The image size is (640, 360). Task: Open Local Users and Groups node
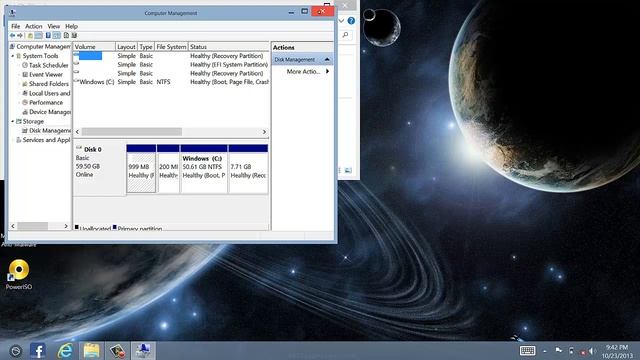[49, 93]
